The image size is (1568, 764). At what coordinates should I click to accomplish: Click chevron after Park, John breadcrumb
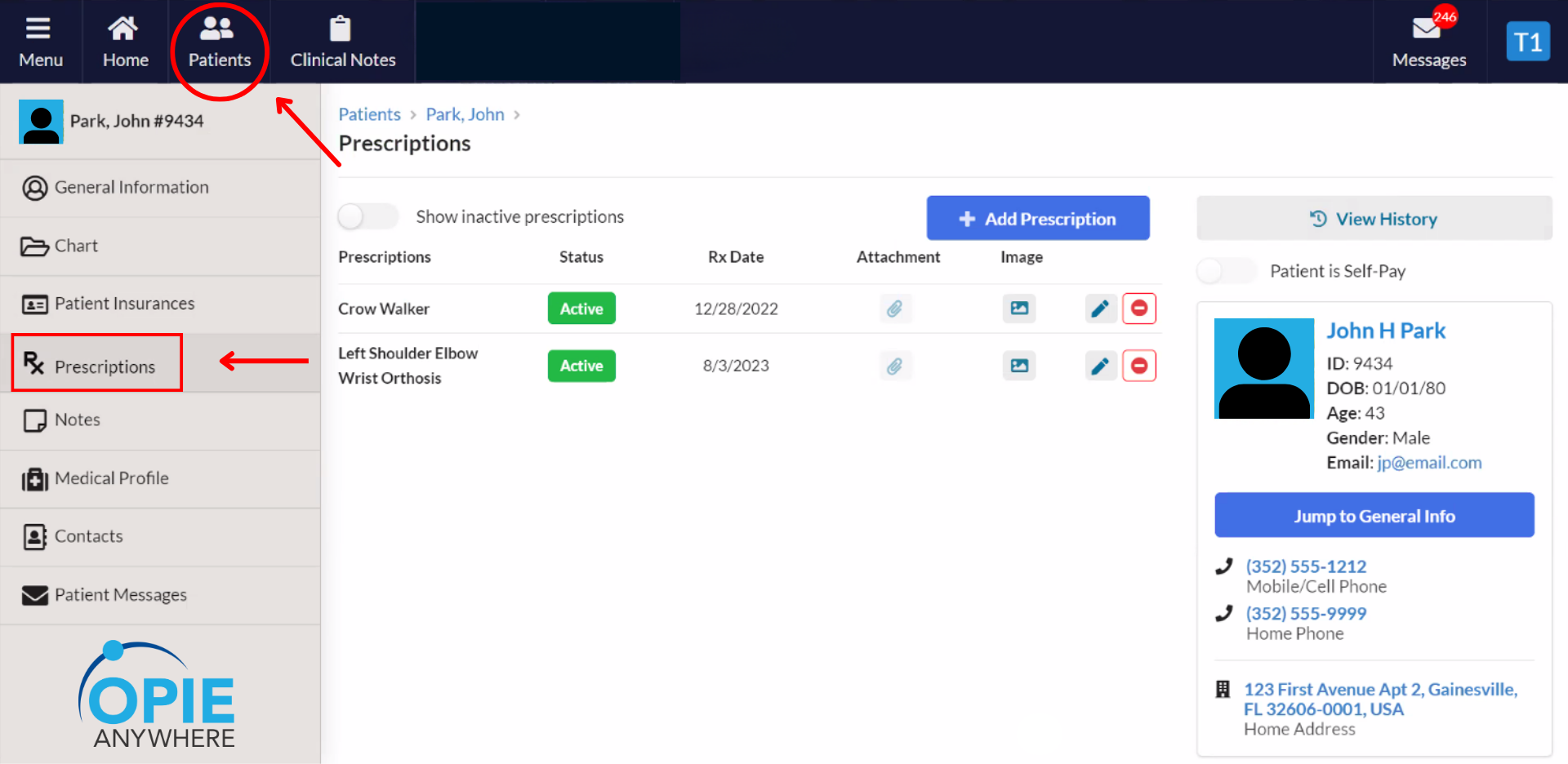(516, 115)
